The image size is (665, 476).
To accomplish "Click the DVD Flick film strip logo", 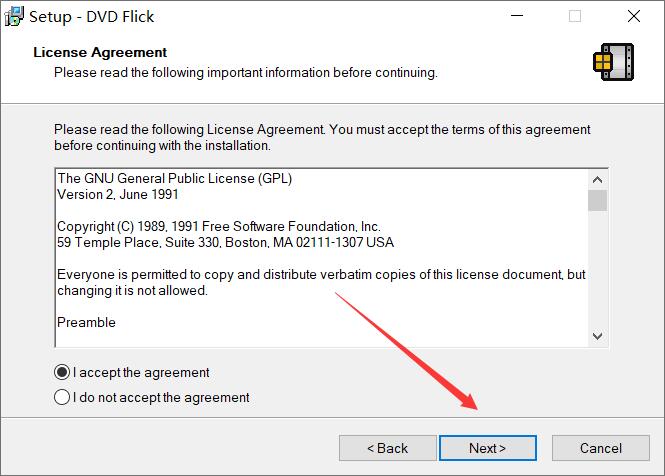I will pos(614,62).
